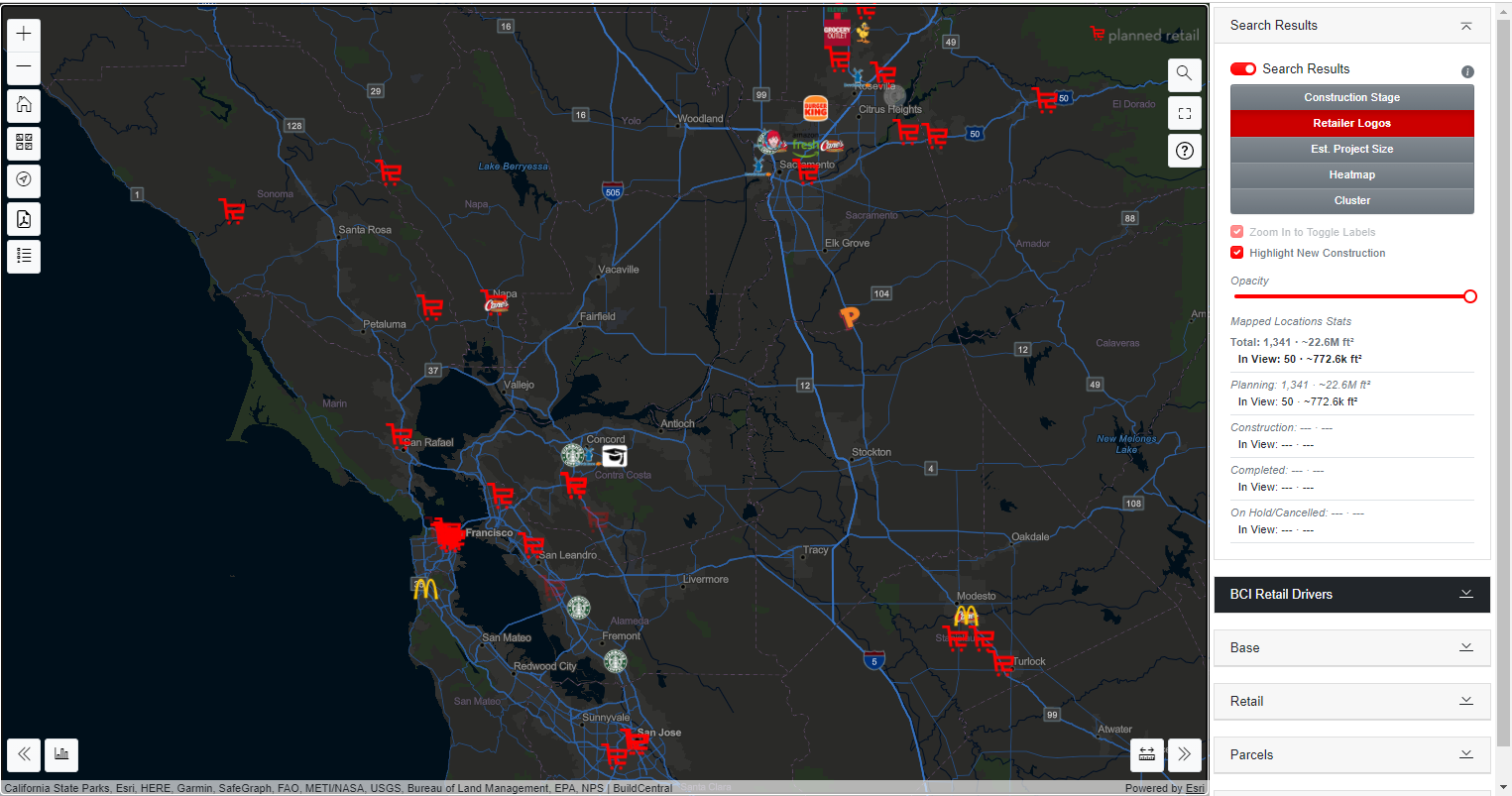Zoom out with the minus button

[24, 66]
